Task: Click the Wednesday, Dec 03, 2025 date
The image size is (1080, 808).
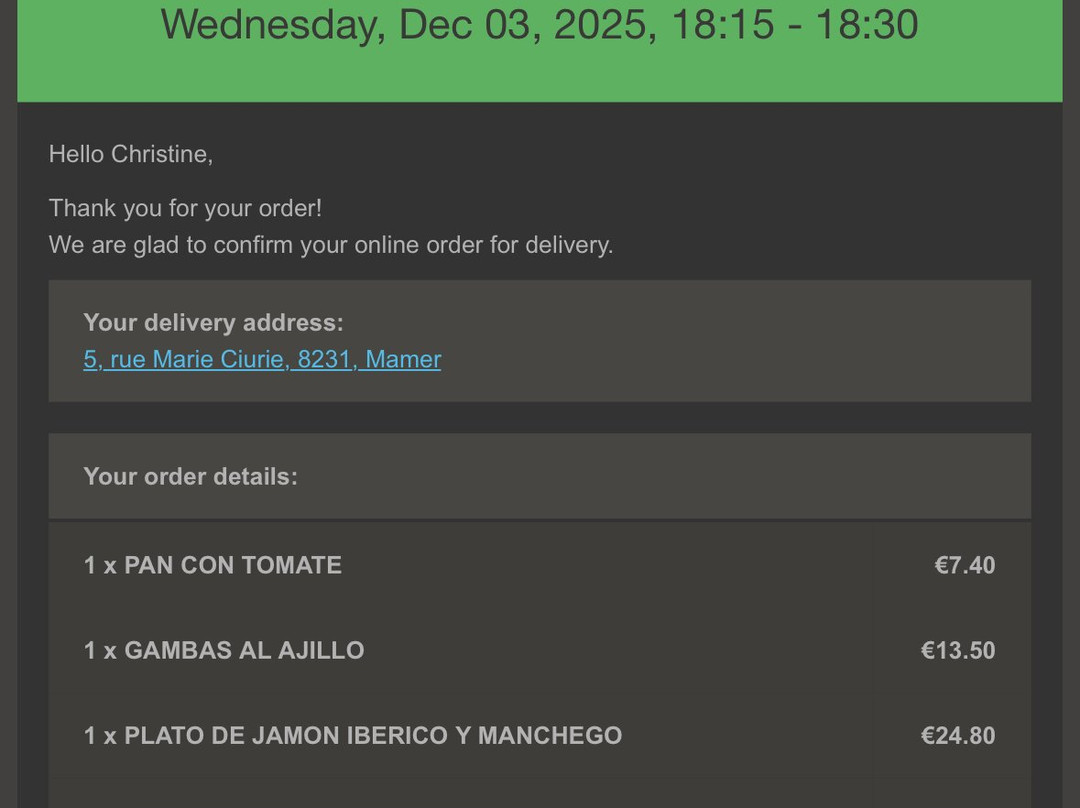Action: pyautogui.click(x=408, y=25)
